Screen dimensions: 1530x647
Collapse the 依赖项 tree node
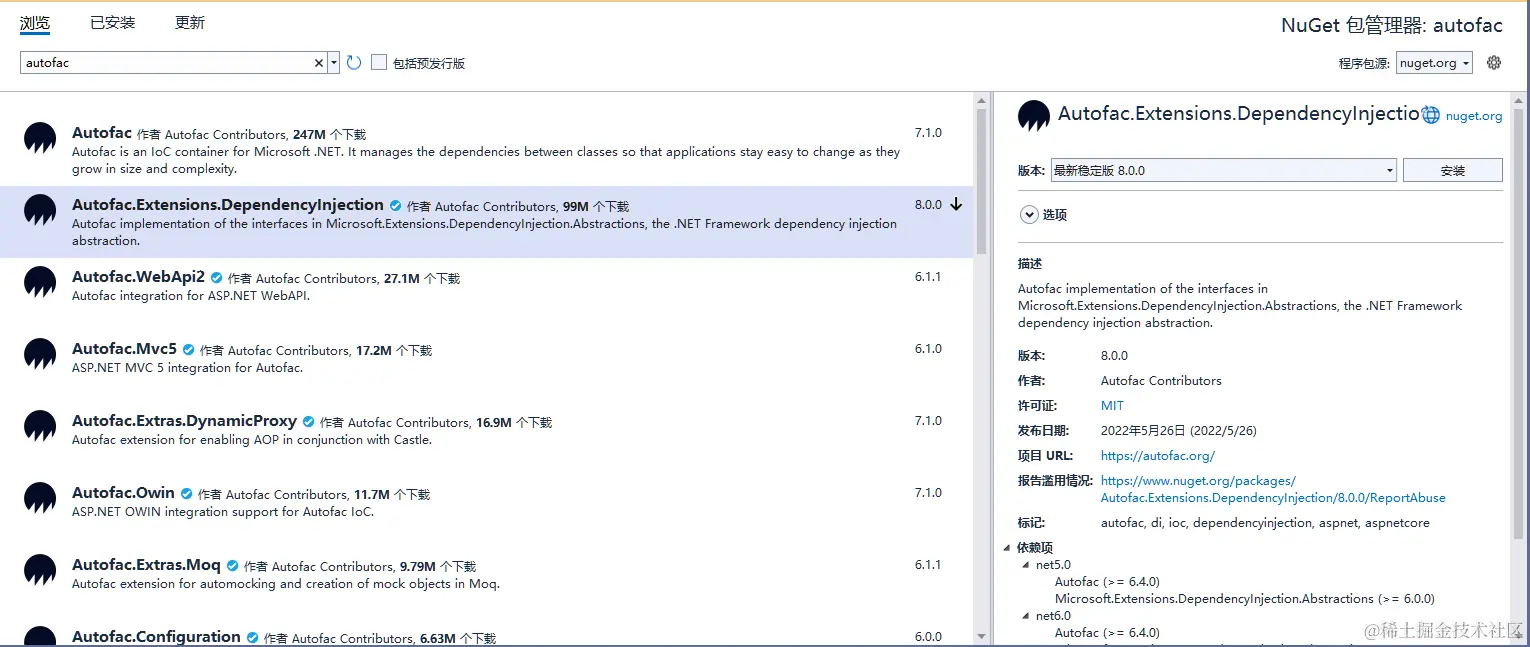tap(1008, 547)
